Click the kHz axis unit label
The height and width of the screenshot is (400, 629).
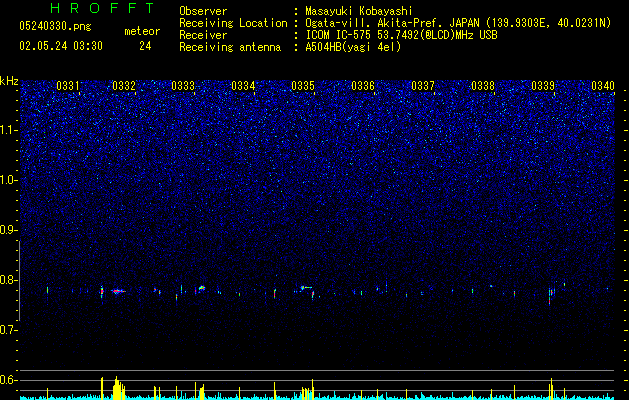[9, 81]
